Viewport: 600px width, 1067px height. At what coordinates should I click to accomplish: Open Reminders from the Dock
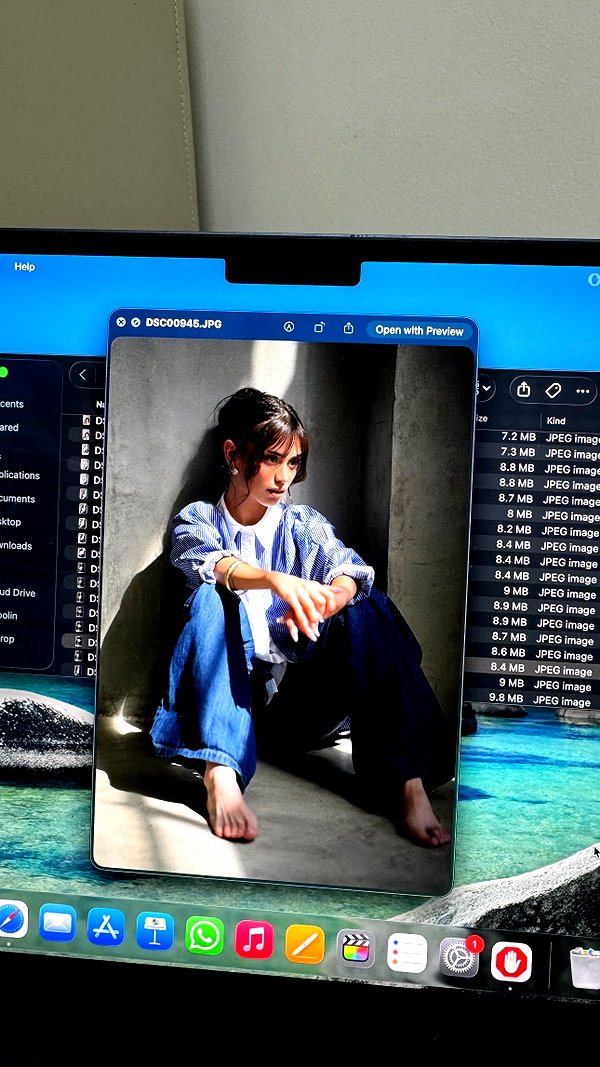(x=407, y=953)
